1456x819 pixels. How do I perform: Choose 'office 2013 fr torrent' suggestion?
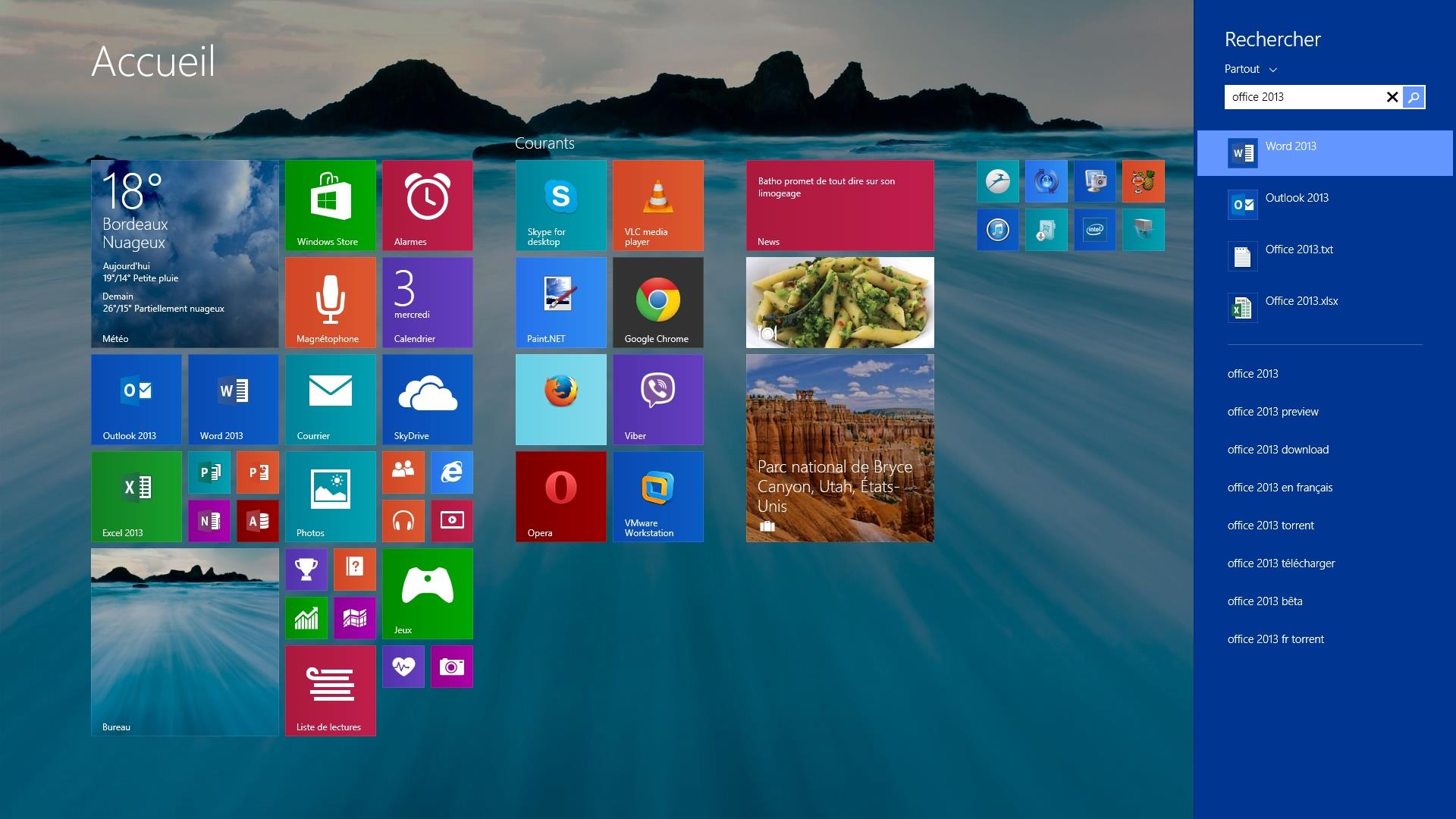(x=1276, y=639)
